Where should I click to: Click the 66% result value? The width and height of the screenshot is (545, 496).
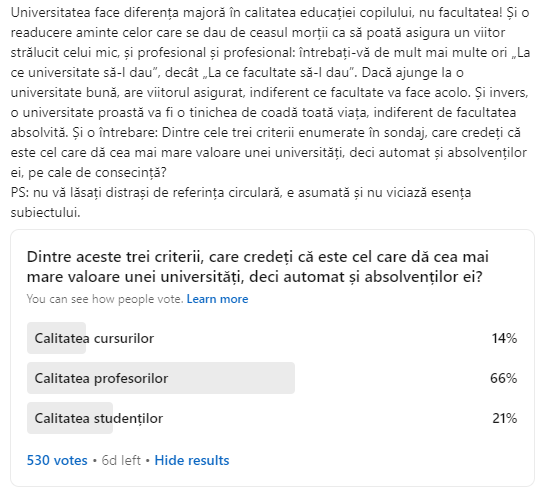point(504,378)
